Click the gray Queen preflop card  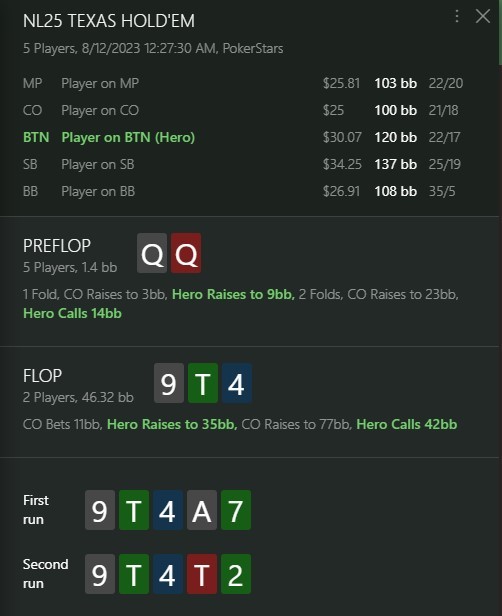(152, 253)
